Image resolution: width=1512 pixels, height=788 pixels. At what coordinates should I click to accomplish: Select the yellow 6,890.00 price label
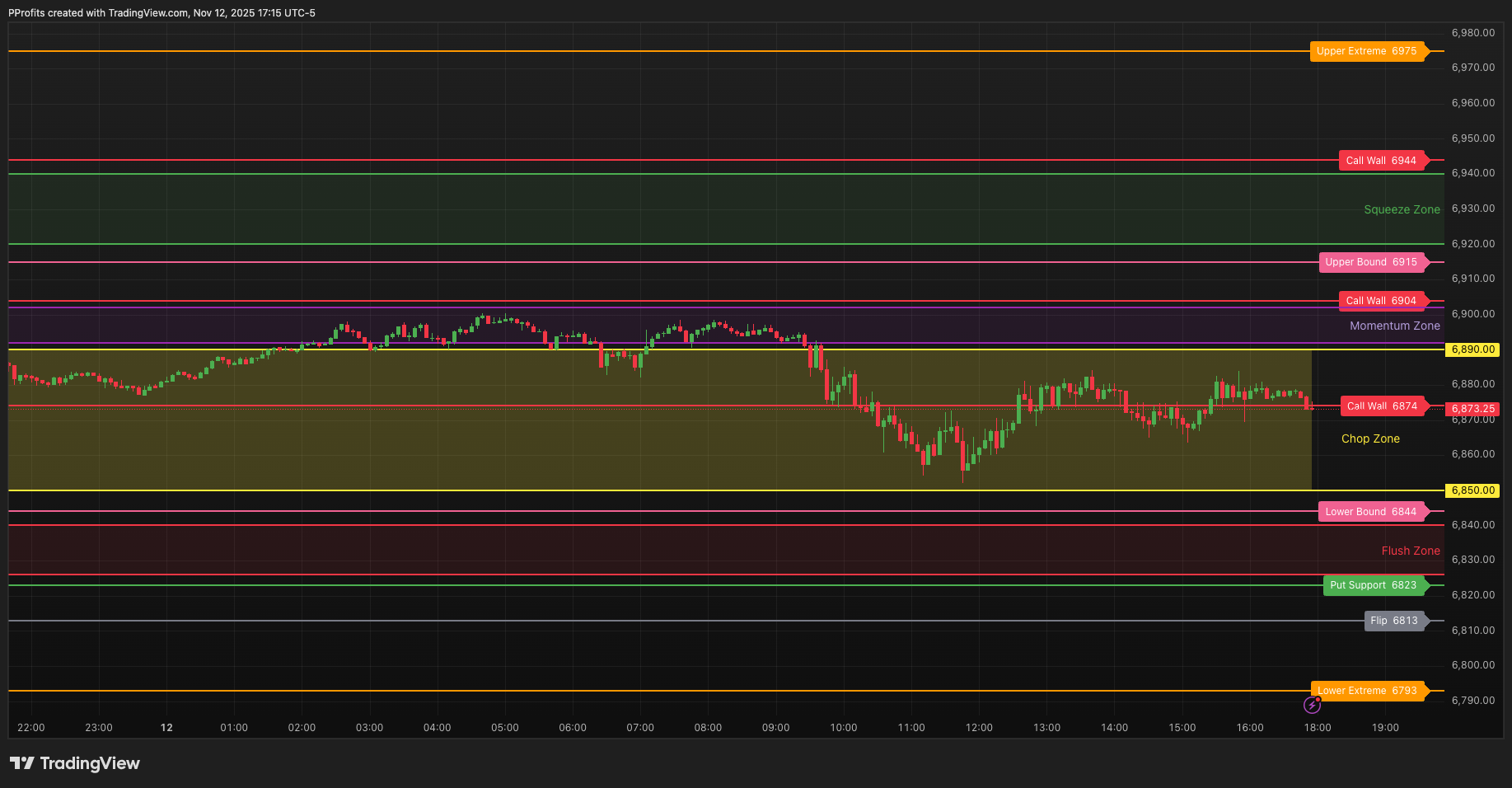click(x=1472, y=349)
